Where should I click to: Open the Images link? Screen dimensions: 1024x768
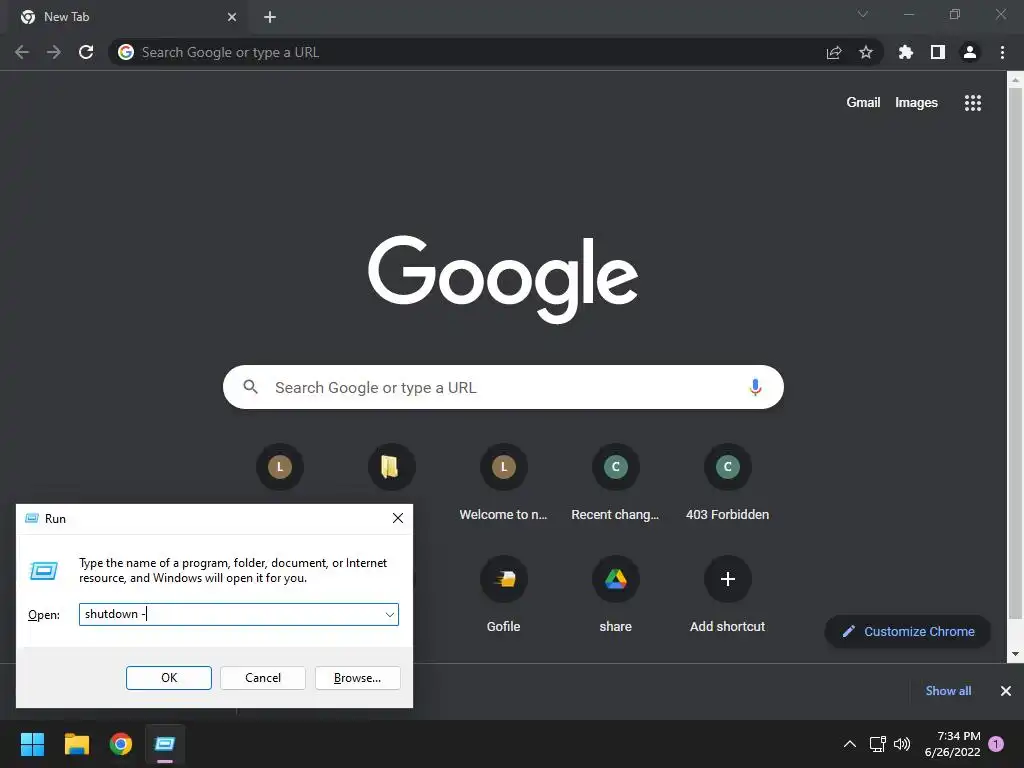pos(916,103)
